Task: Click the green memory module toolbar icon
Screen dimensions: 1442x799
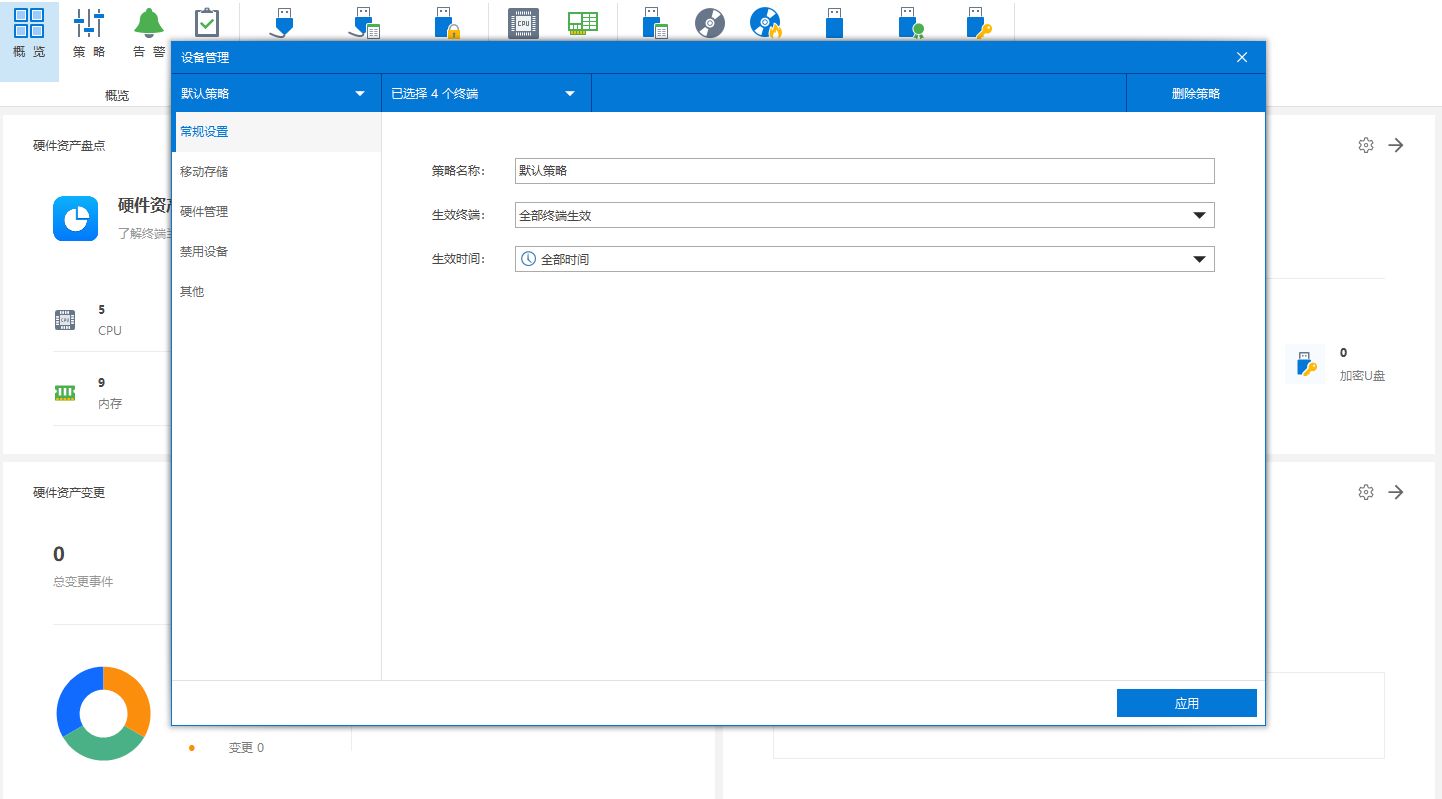Action: [x=582, y=23]
